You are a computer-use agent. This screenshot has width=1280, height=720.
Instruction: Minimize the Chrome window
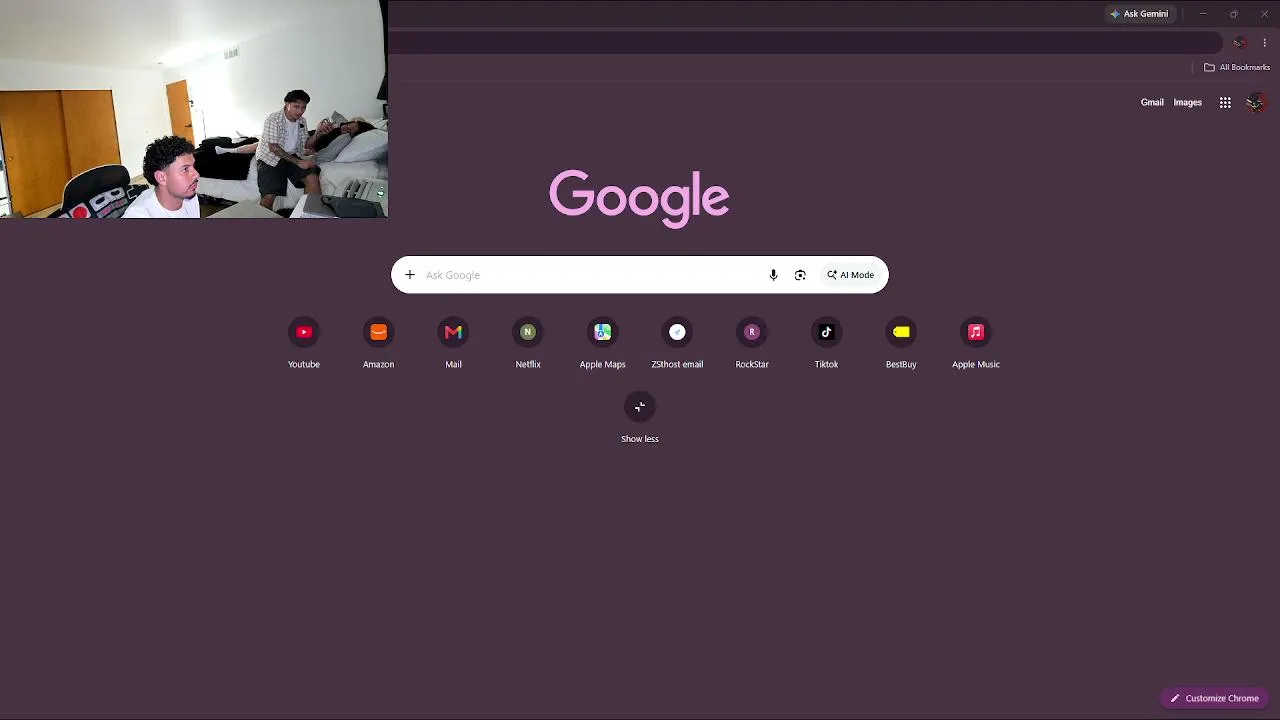[1203, 14]
